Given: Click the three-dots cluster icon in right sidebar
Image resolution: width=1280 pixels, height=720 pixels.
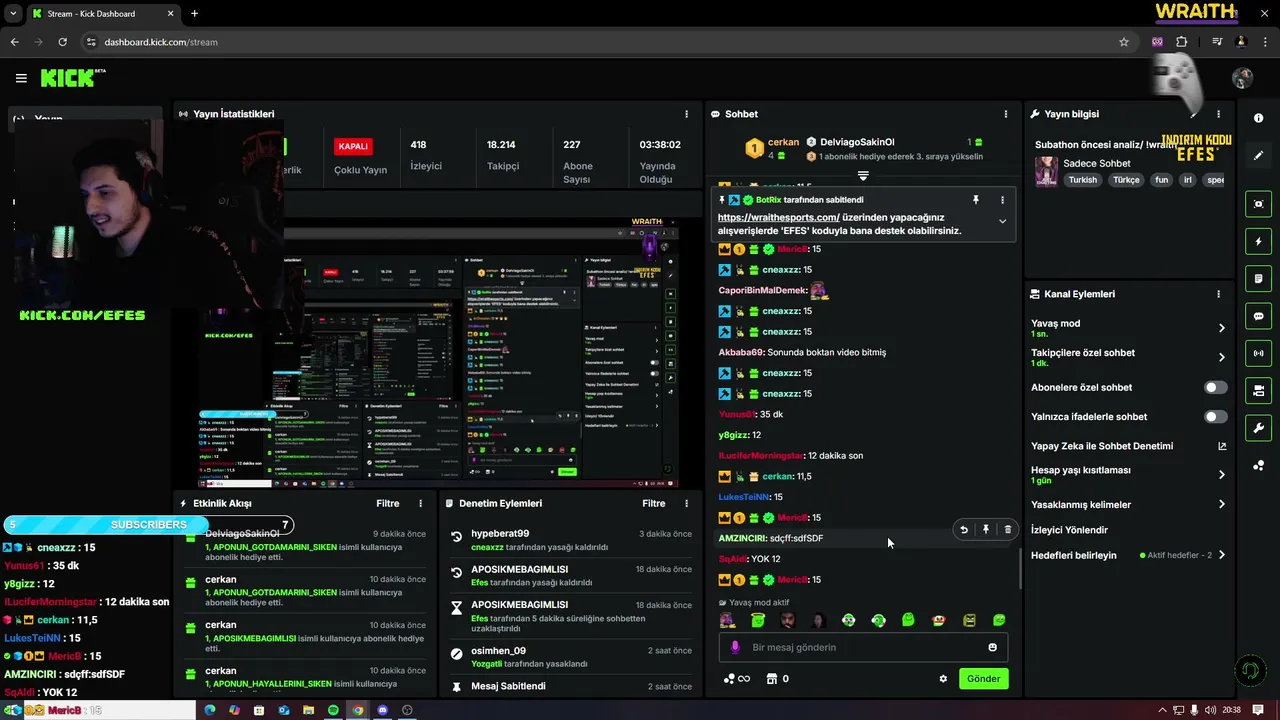Looking at the screenshot, I should pyautogui.click(x=1258, y=465).
